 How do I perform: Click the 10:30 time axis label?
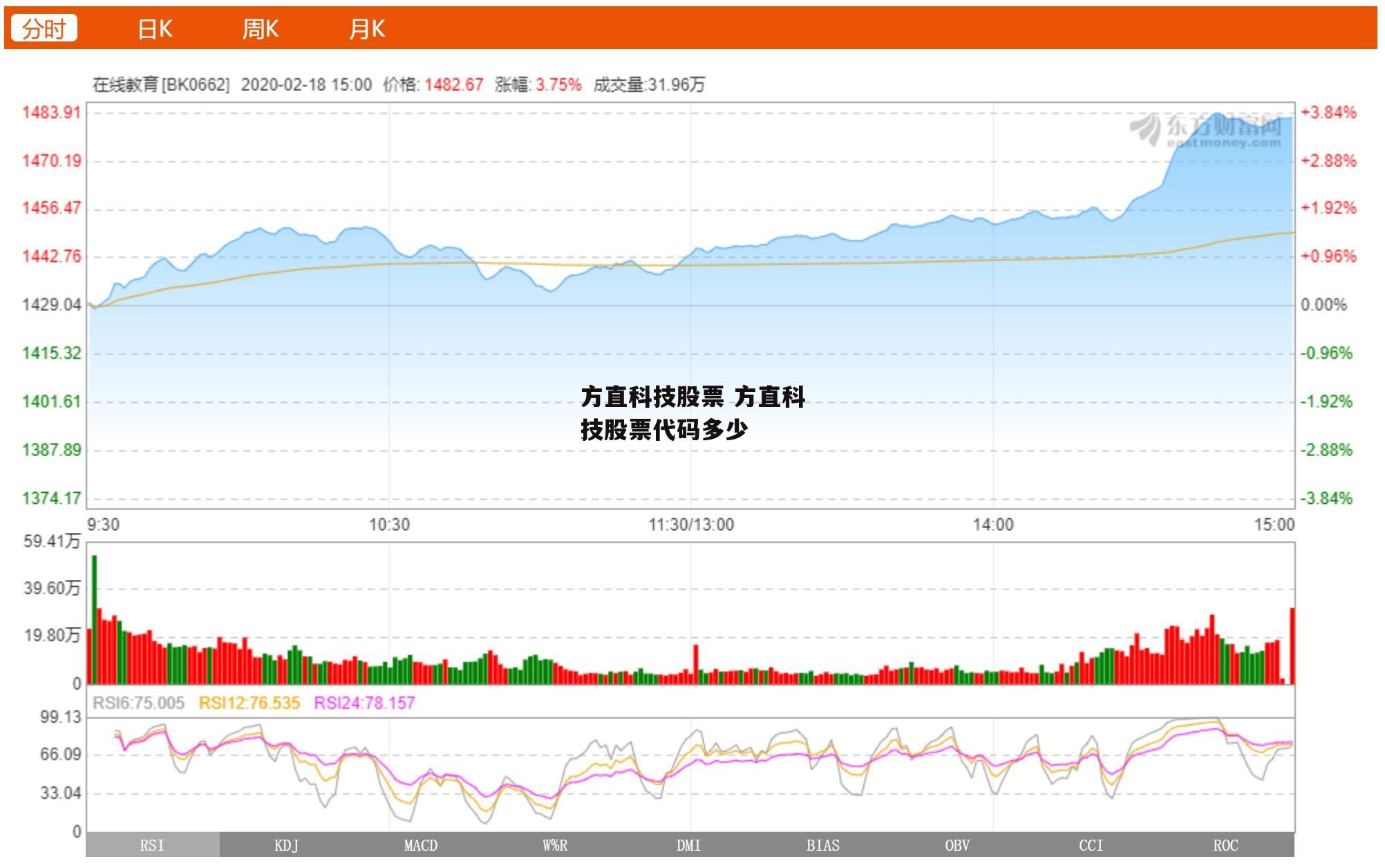click(x=389, y=525)
